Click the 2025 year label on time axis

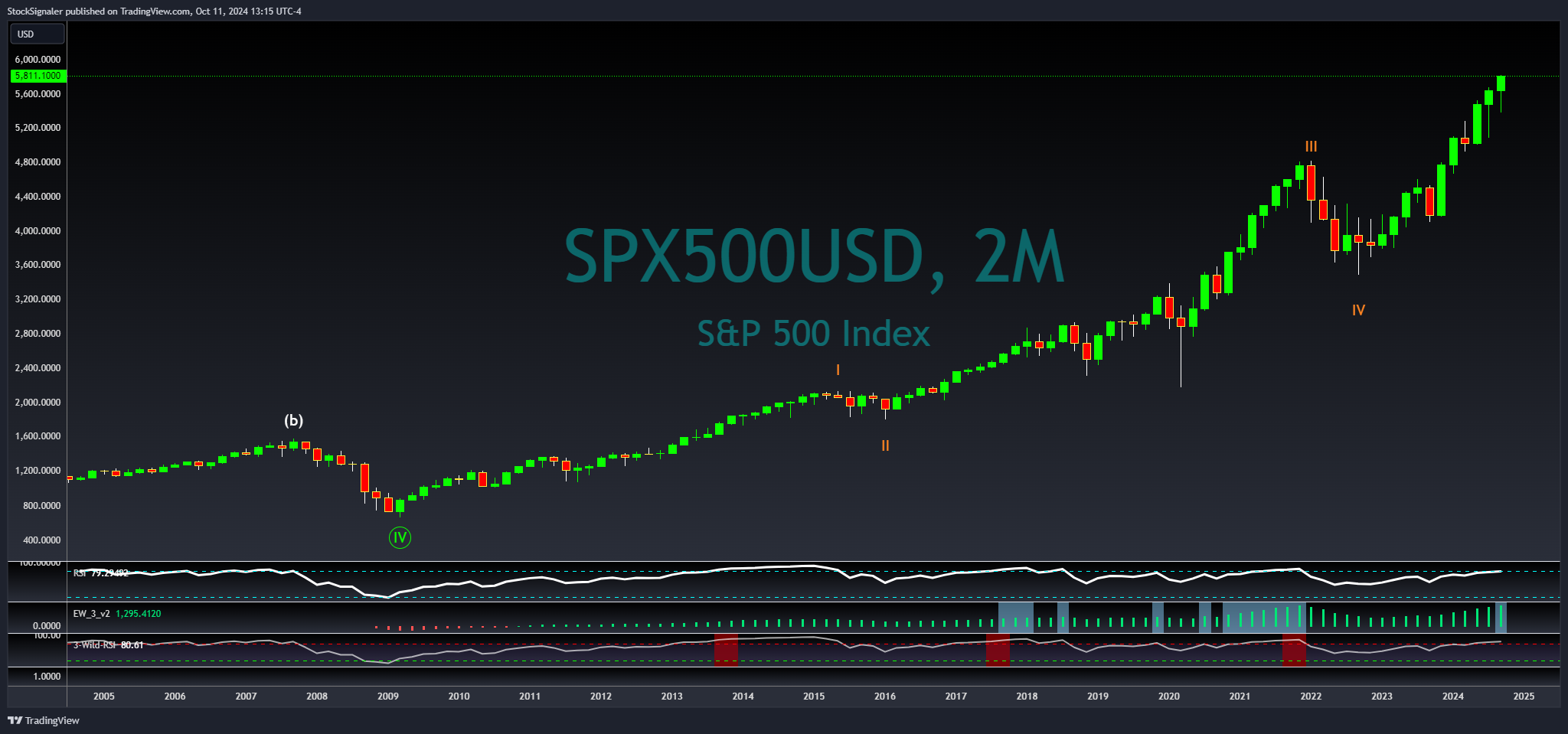coord(1524,696)
